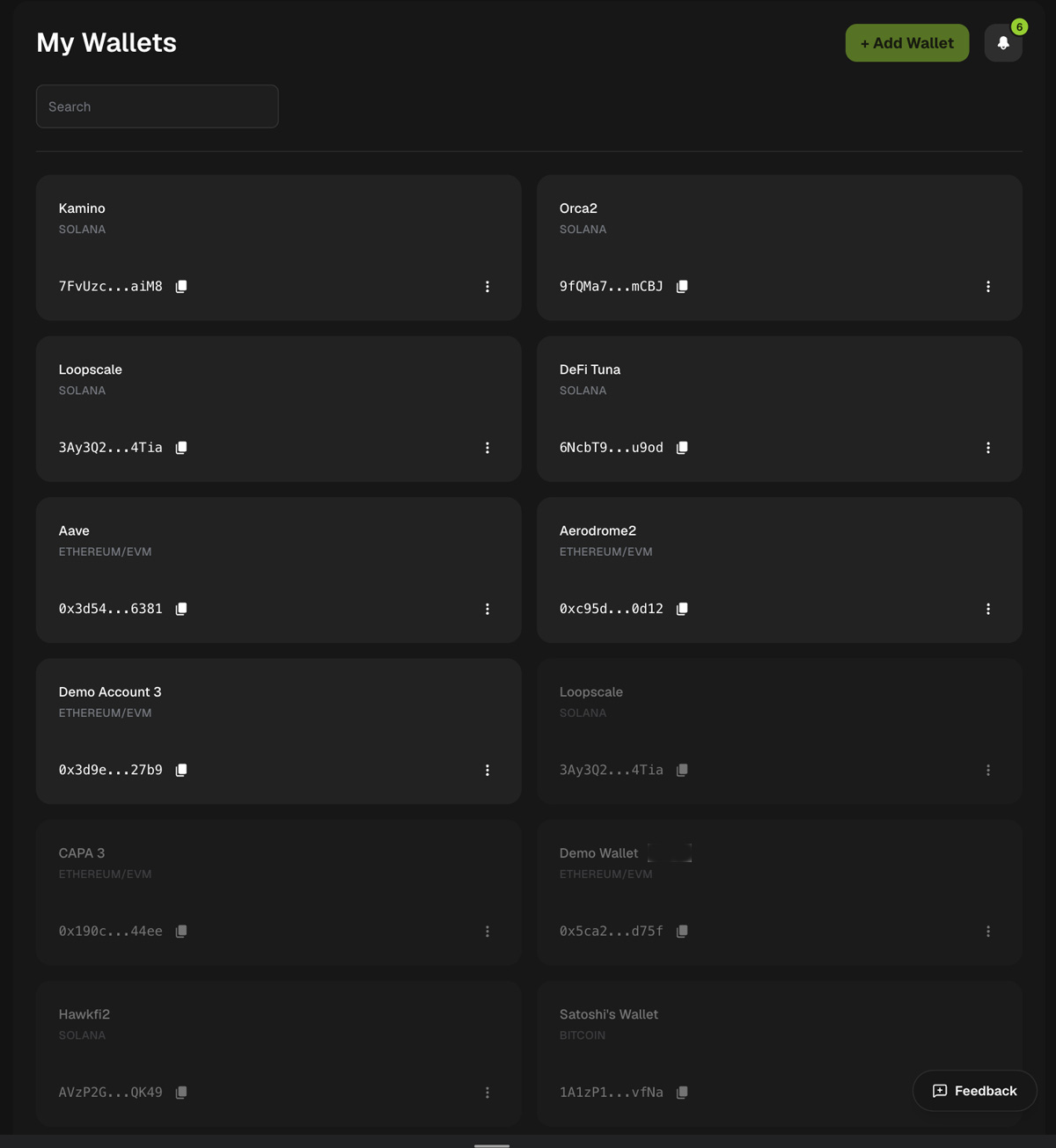1056x1148 pixels.
Task: Copy the Hawkfi2 wallet address
Action: pyautogui.click(x=181, y=1092)
